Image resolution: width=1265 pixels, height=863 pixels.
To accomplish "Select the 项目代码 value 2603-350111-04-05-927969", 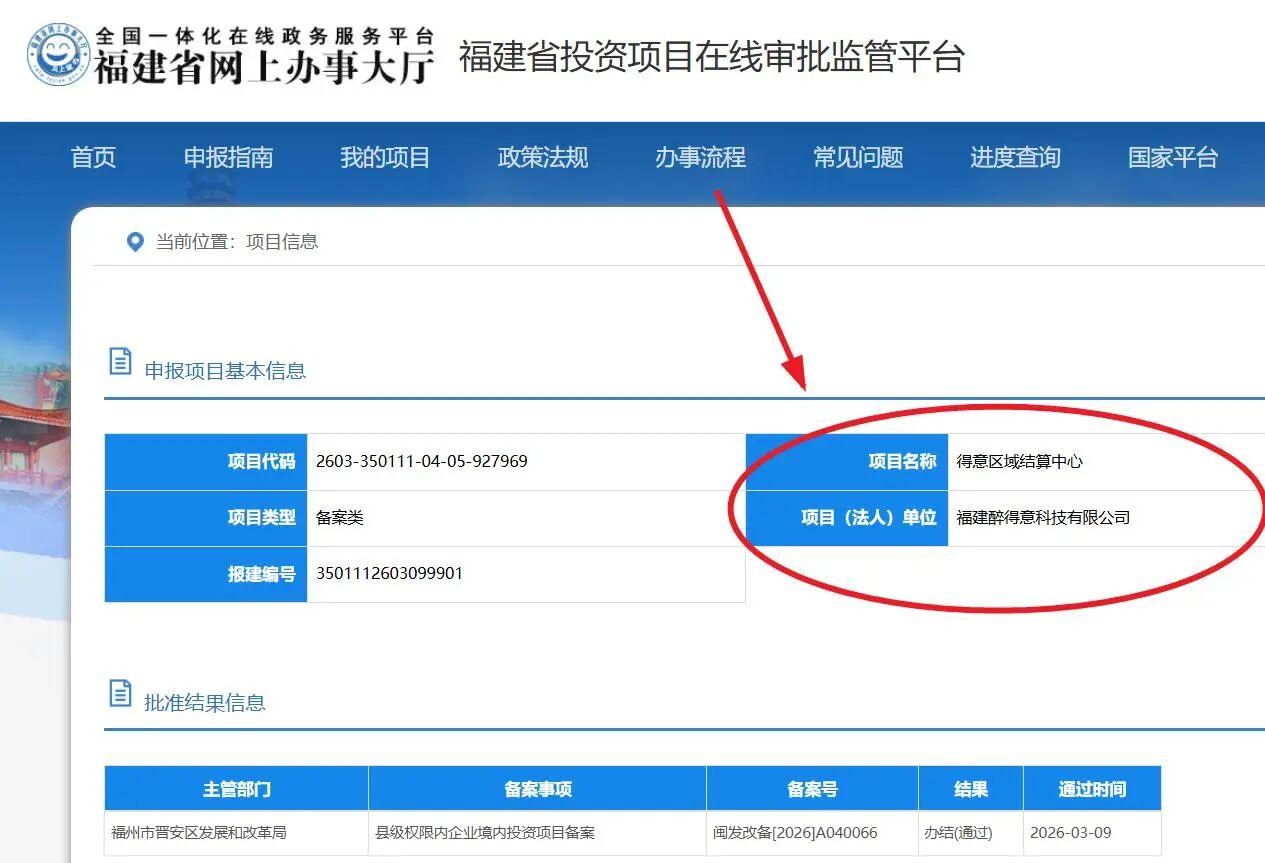I will coord(420,461).
